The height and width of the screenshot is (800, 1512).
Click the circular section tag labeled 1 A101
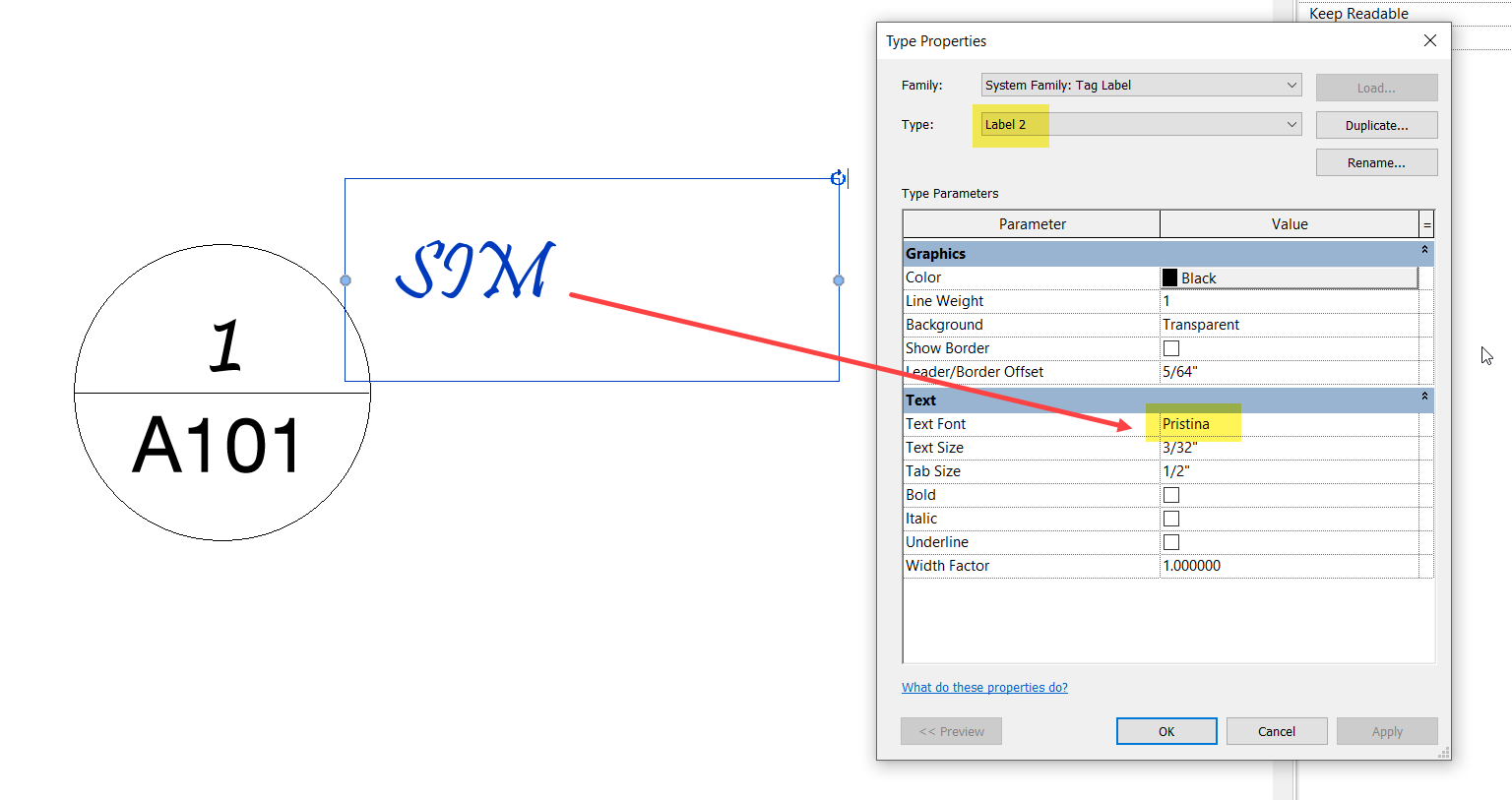pos(221,392)
